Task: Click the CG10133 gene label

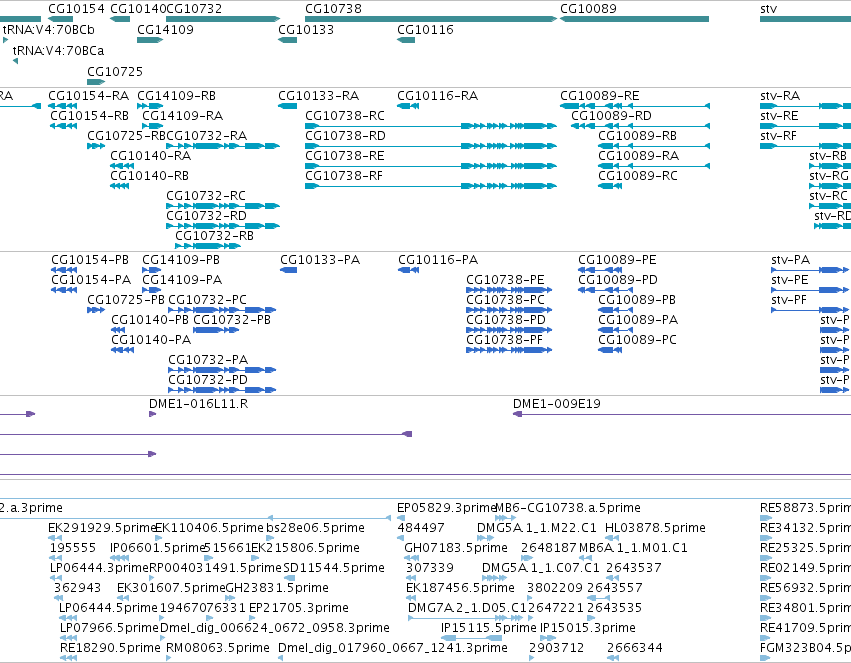Action: 306,29
